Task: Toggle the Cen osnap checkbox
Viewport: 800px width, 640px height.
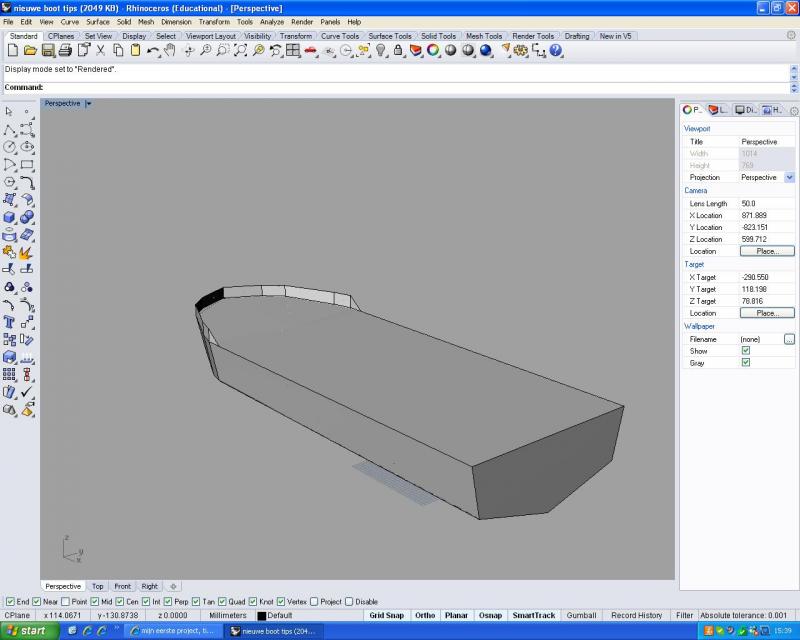Action: coord(119,602)
